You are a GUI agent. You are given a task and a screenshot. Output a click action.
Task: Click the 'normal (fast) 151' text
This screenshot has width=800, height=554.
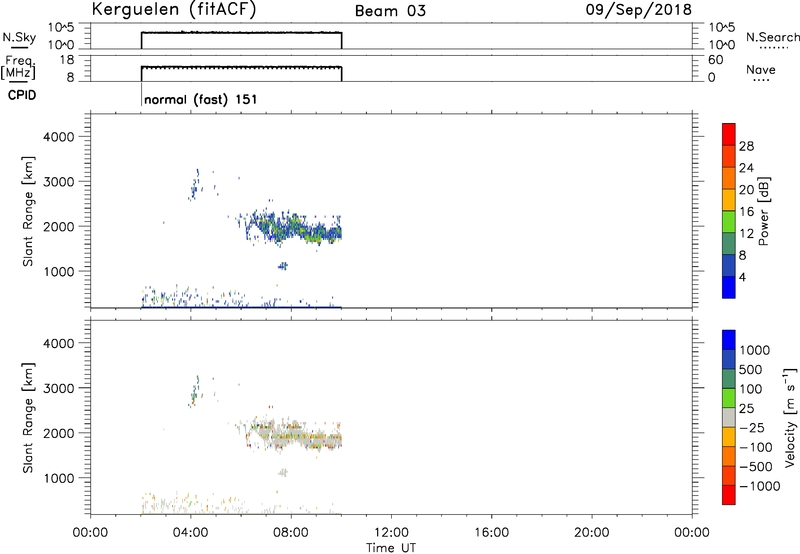(201, 99)
